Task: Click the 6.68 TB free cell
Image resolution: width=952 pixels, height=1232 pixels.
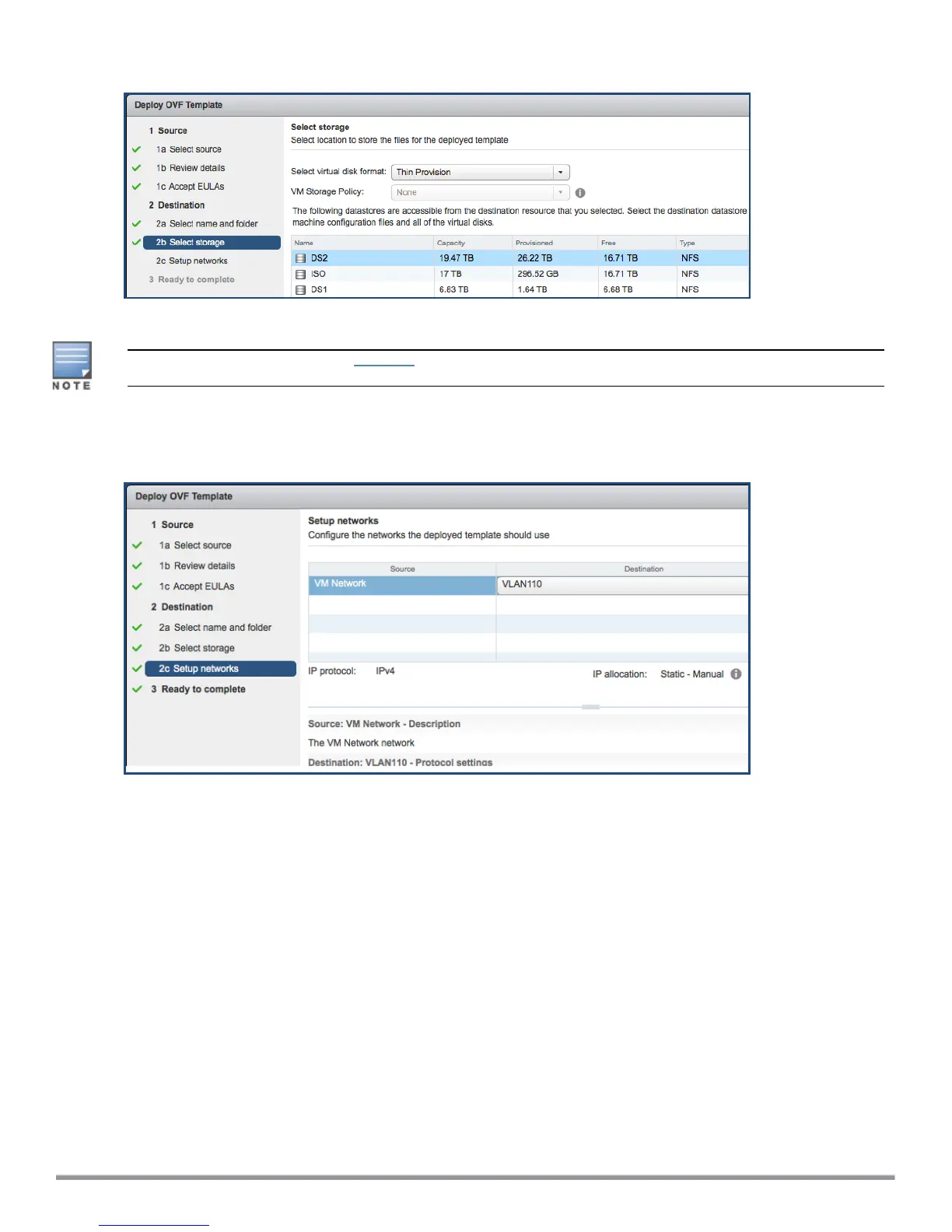Action: coord(618,290)
